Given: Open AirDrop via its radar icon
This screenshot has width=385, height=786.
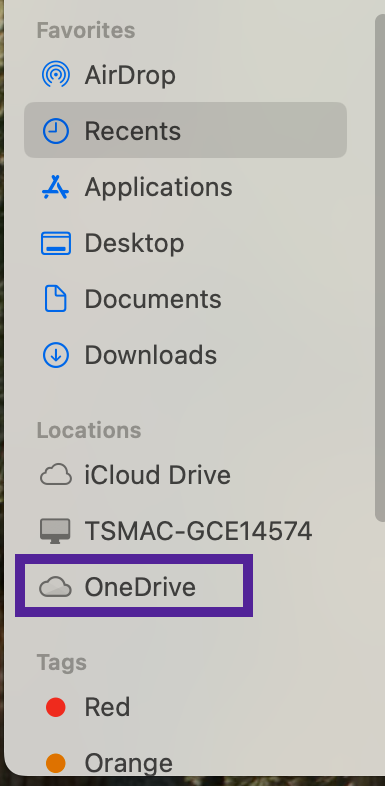Looking at the screenshot, I should click(x=56, y=75).
